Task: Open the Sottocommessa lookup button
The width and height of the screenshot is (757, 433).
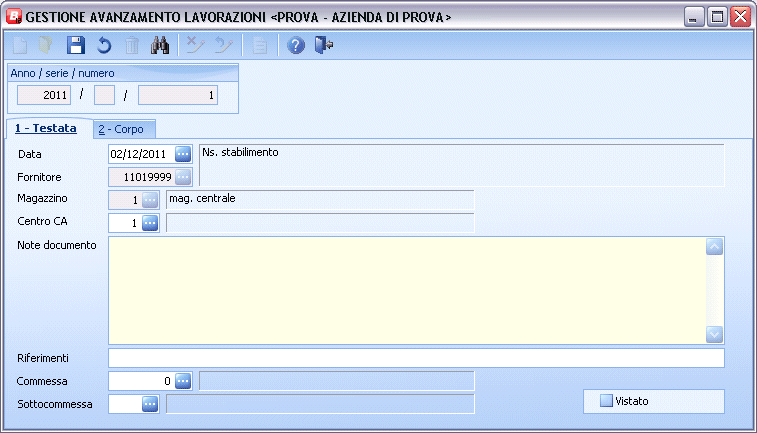Action: click(x=150, y=404)
